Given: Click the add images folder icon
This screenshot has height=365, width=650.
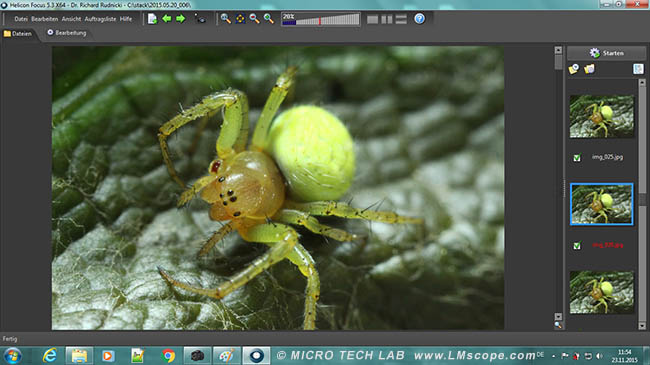Looking at the screenshot, I should tap(574, 69).
